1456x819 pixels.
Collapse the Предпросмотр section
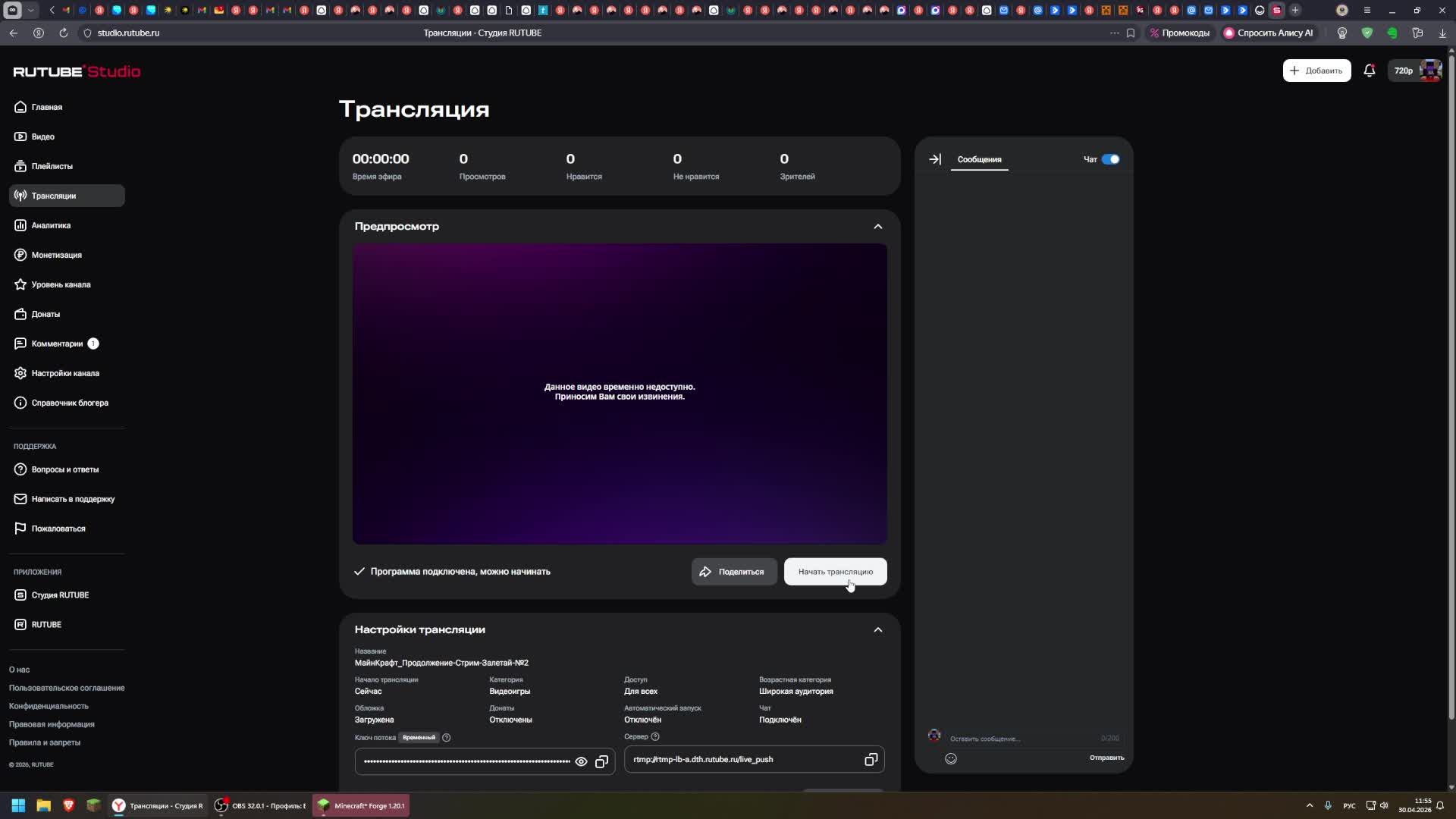click(877, 227)
